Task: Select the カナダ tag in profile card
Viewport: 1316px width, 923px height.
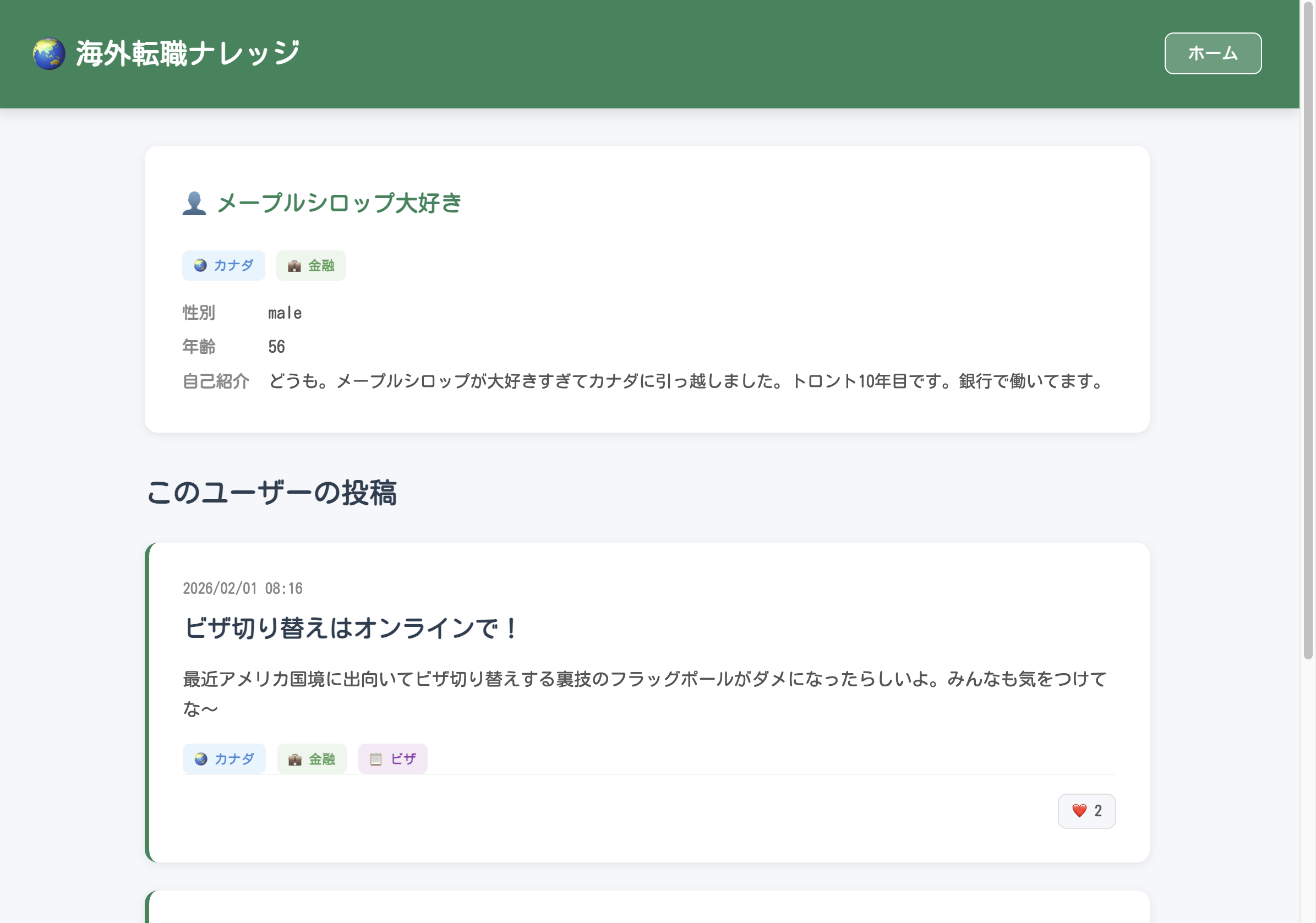Action: click(223, 265)
